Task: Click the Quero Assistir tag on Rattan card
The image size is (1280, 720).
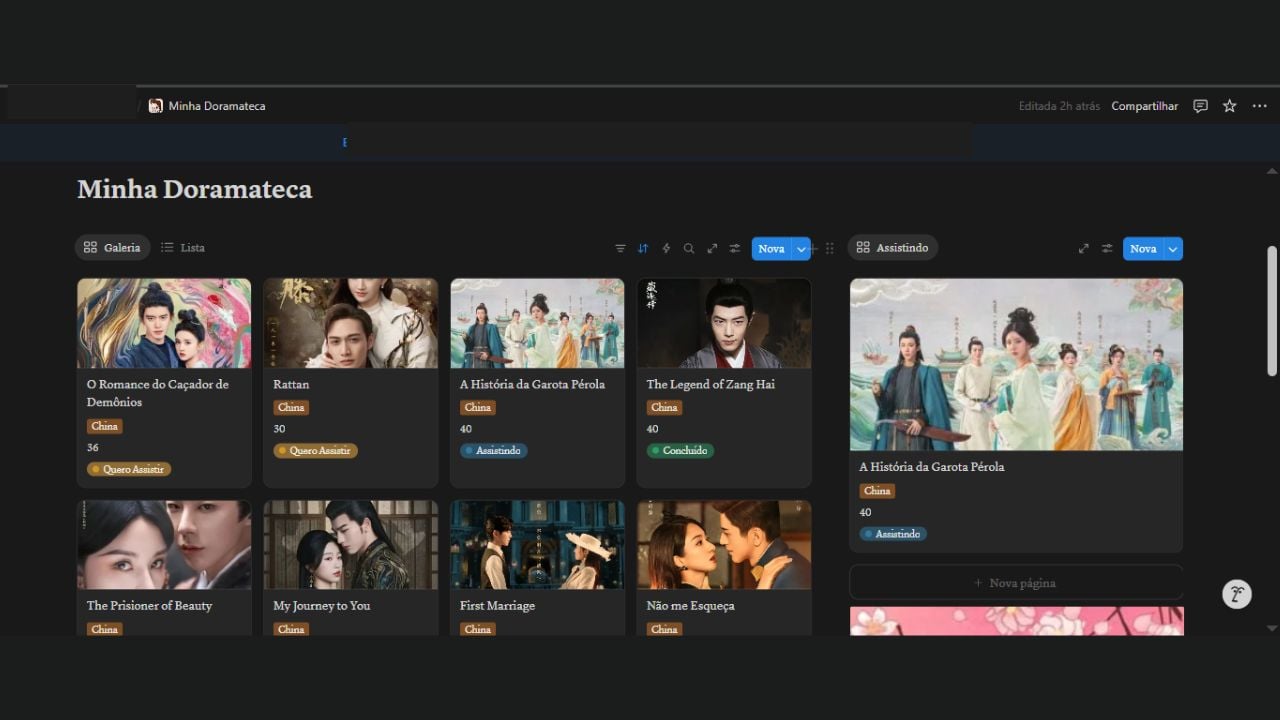Action: [315, 451]
